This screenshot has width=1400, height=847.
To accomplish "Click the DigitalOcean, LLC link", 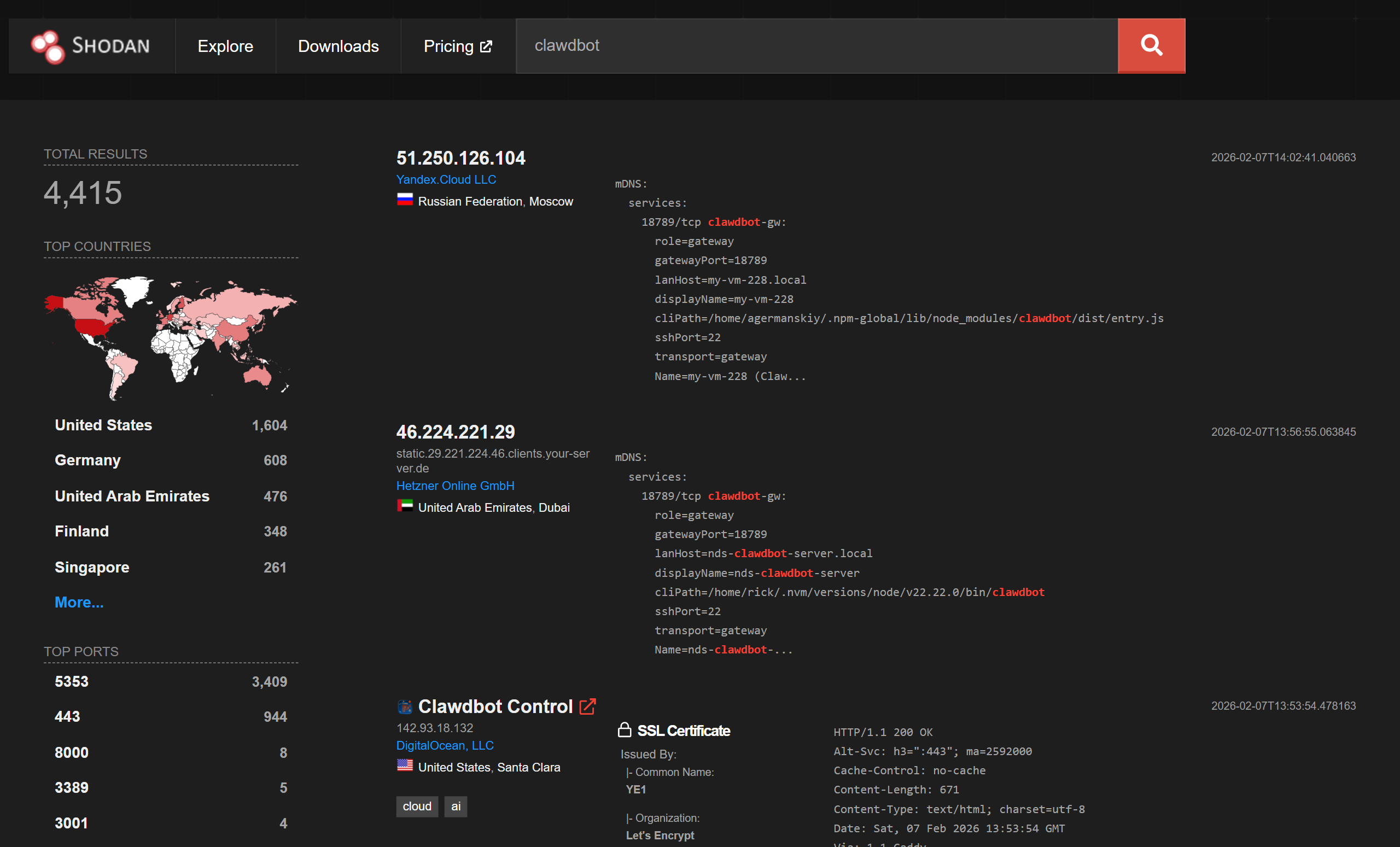I will point(444,745).
